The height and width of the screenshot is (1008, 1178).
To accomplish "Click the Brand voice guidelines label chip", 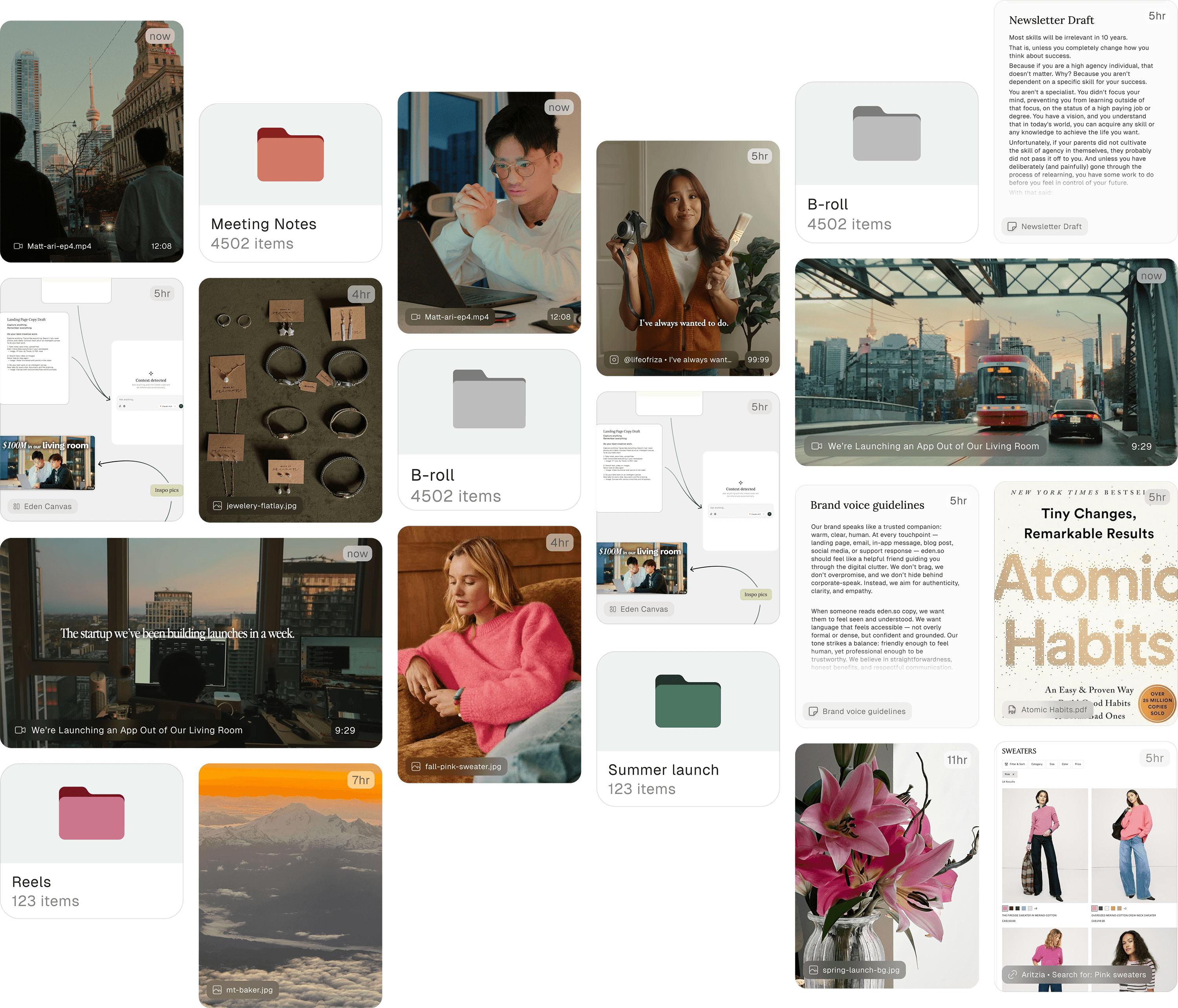I will coord(857,712).
